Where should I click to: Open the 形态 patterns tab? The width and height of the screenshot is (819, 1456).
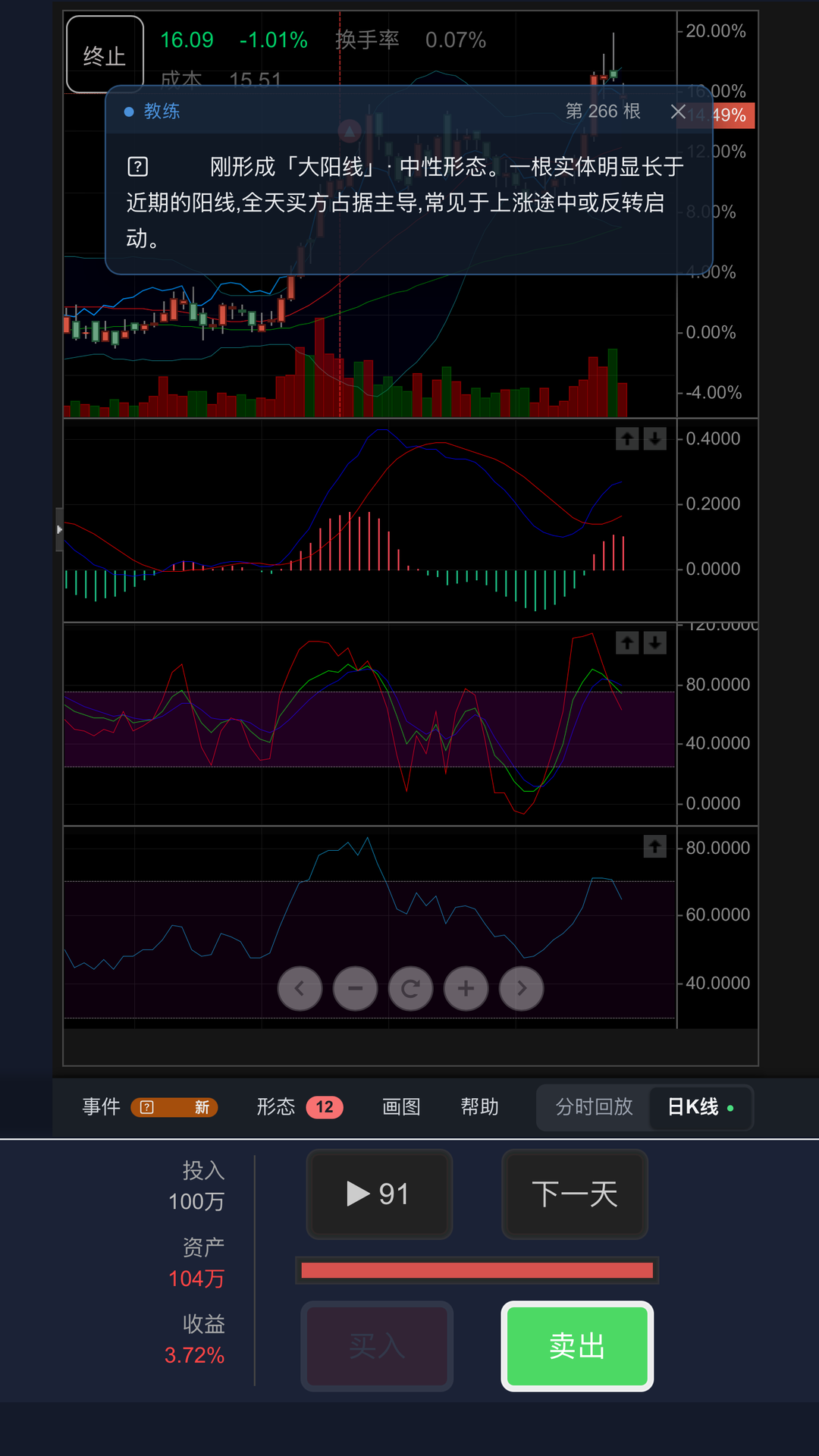[276, 1107]
